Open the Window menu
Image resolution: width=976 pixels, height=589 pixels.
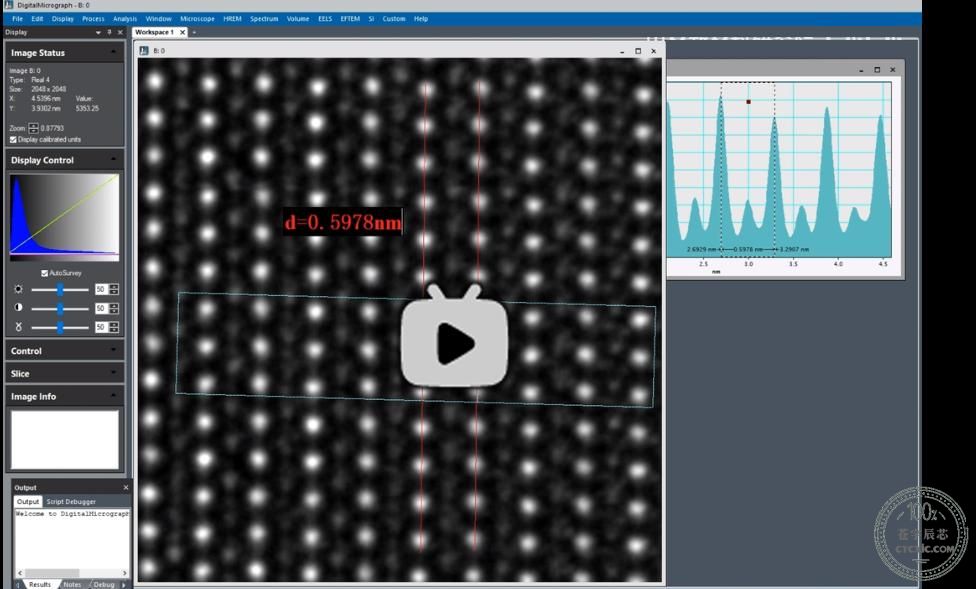(159, 19)
